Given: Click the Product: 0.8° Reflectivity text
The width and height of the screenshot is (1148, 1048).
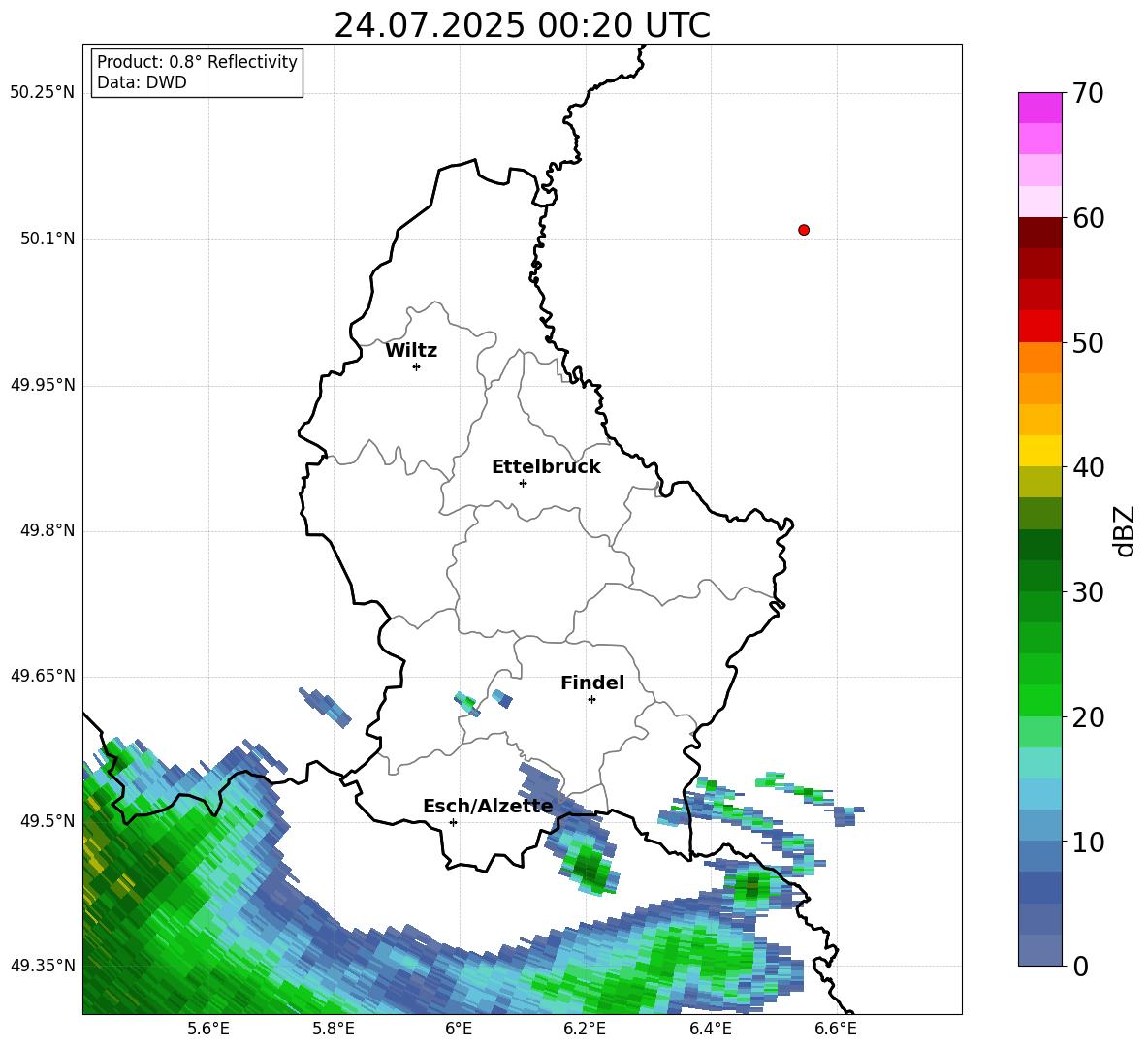Looking at the screenshot, I should click(x=197, y=62).
